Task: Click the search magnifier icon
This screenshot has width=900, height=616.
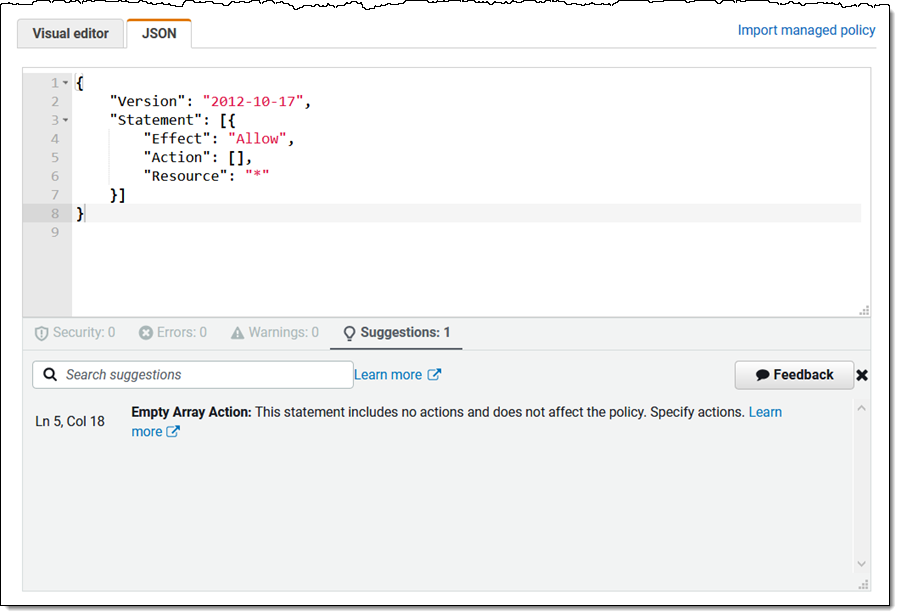Action: [x=49, y=375]
